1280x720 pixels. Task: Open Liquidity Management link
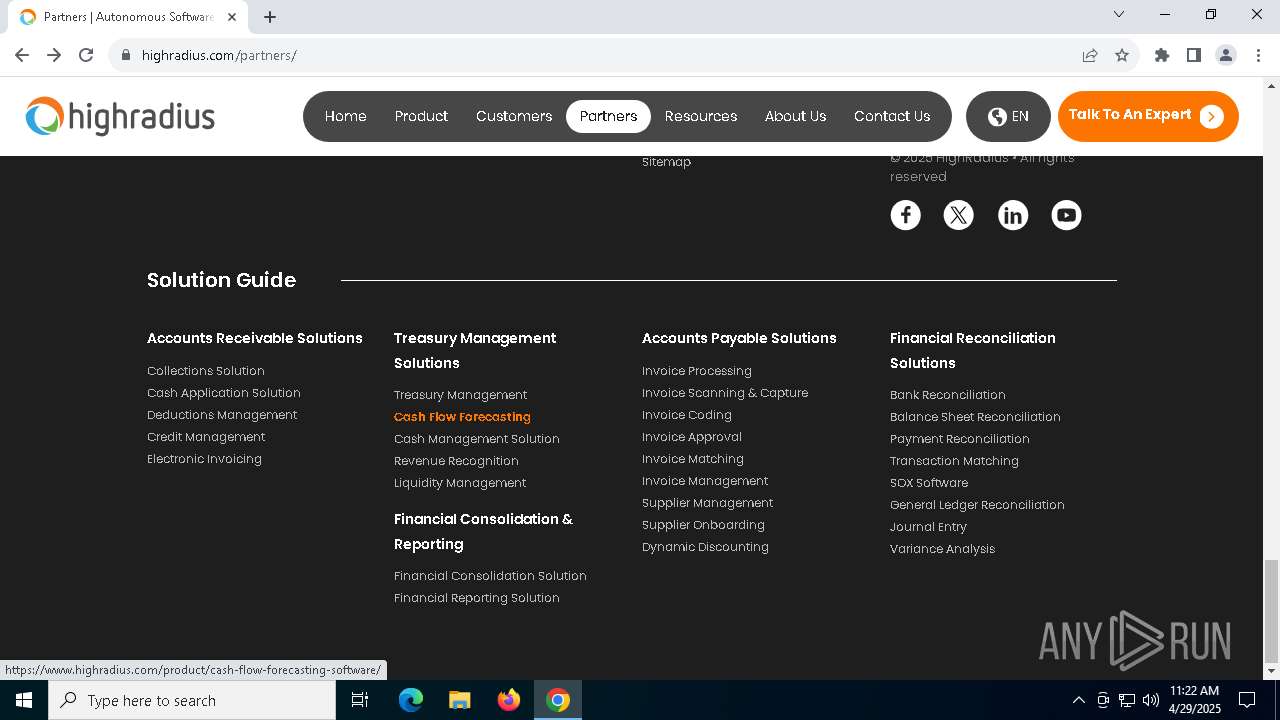460,483
